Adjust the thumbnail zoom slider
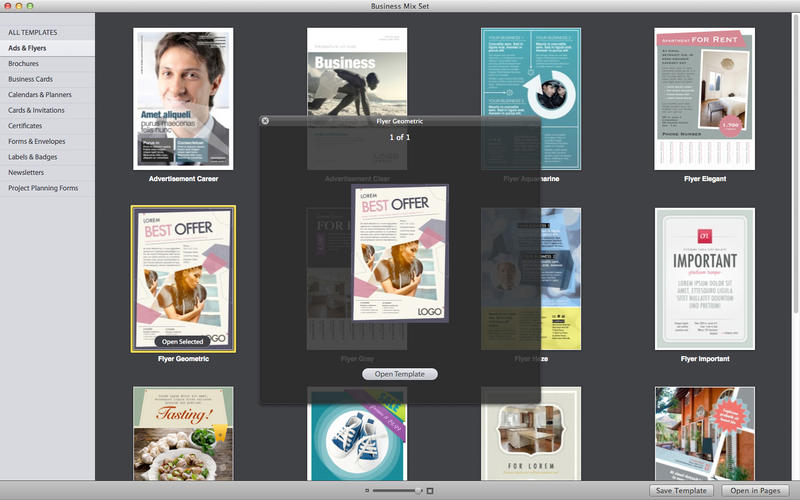Screen dimensions: 800x500 [397, 491]
